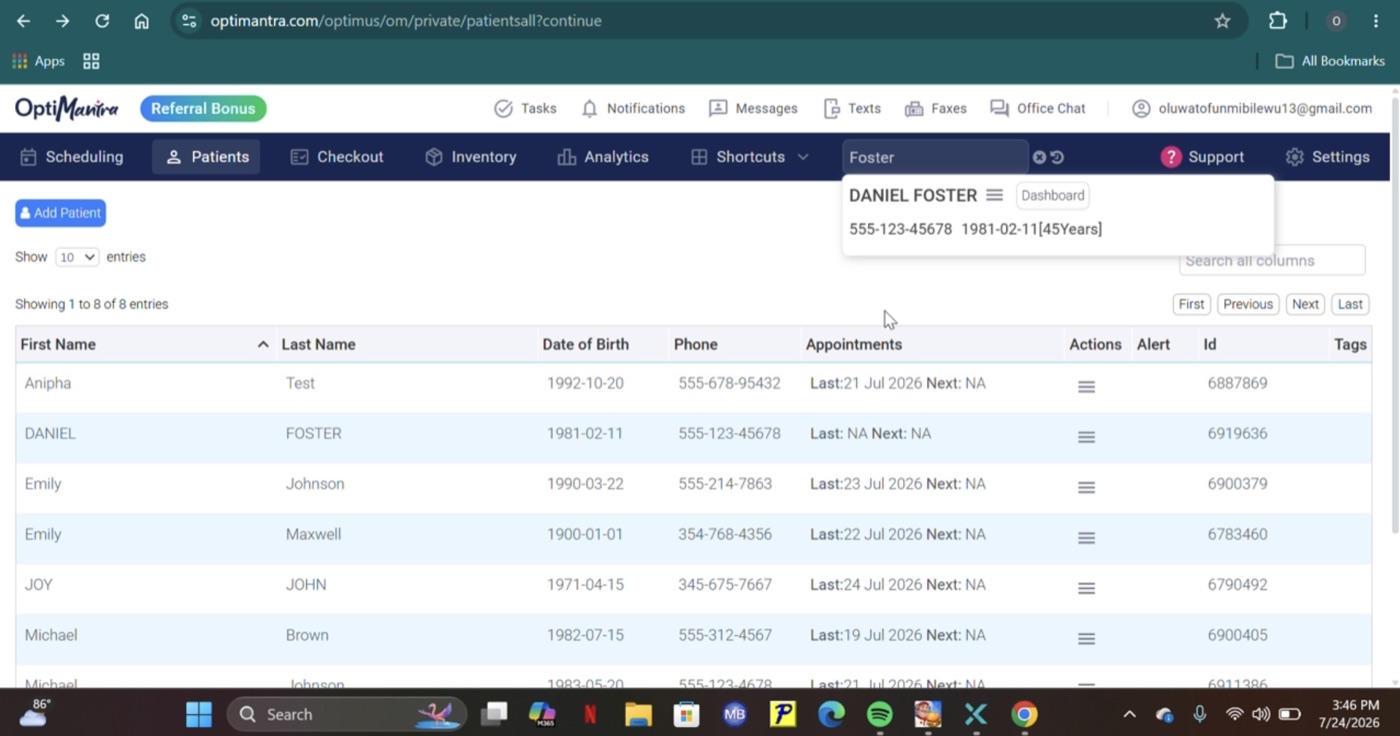Image resolution: width=1400 pixels, height=736 pixels.
Task: Open the browser extensions puzzle icon
Action: [x=1278, y=21]
